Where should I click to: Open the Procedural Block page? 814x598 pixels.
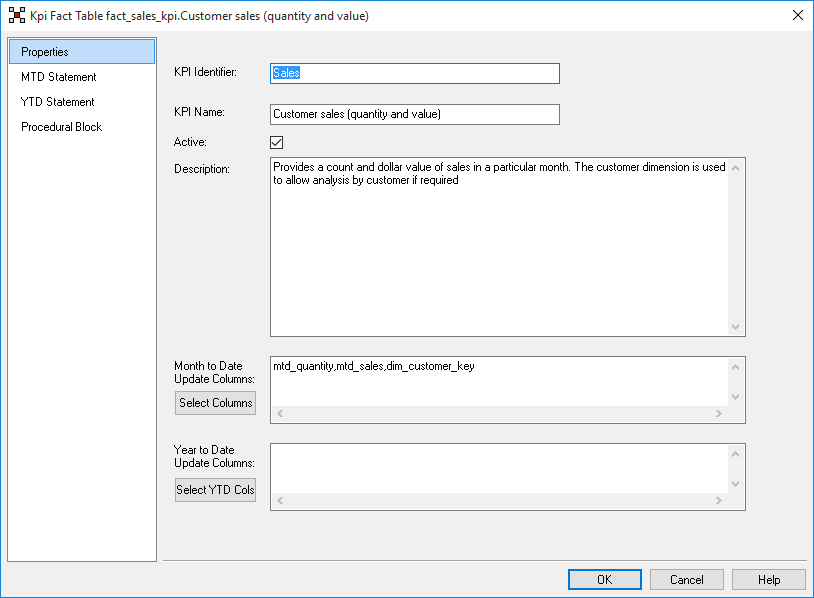coord(62,127)
